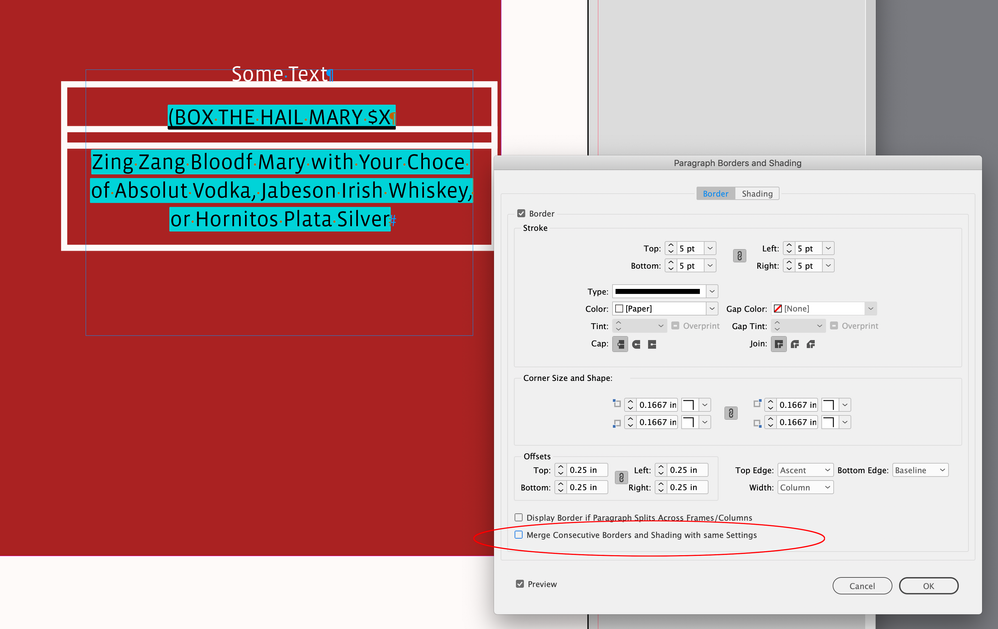Uncheck the Border checkbox

tap(521, 213)
